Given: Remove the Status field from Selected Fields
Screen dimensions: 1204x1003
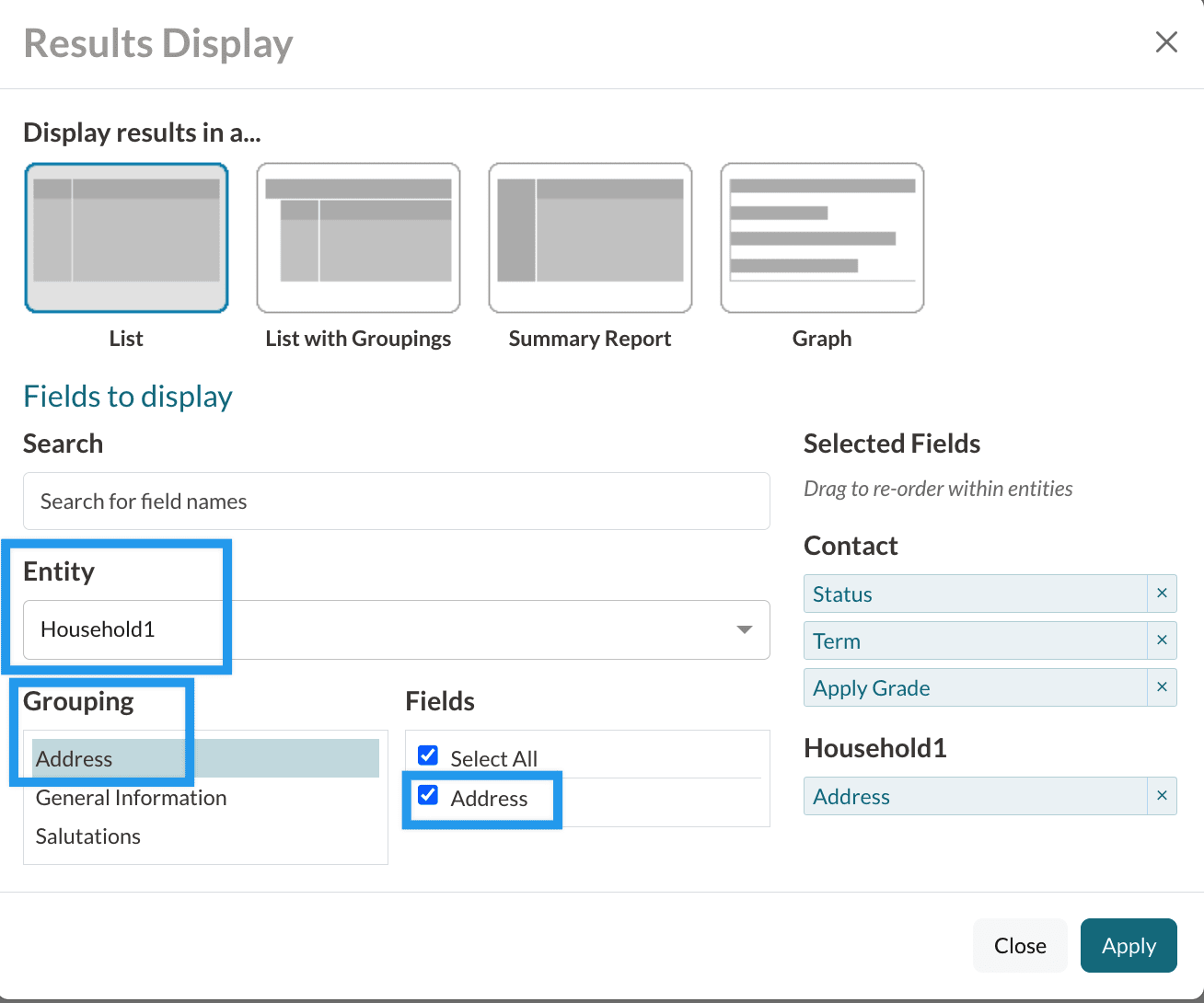Looking at the screenshot, I should (1162, 594).
